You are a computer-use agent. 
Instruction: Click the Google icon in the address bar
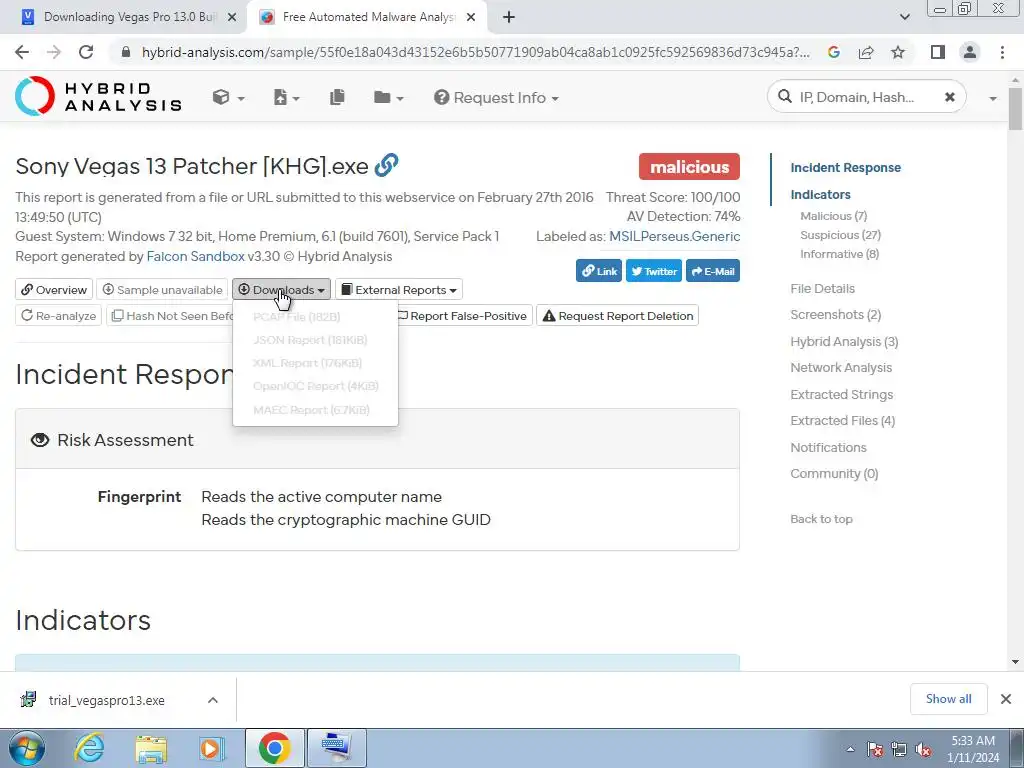pyautogui.click(x=833, y=52)
